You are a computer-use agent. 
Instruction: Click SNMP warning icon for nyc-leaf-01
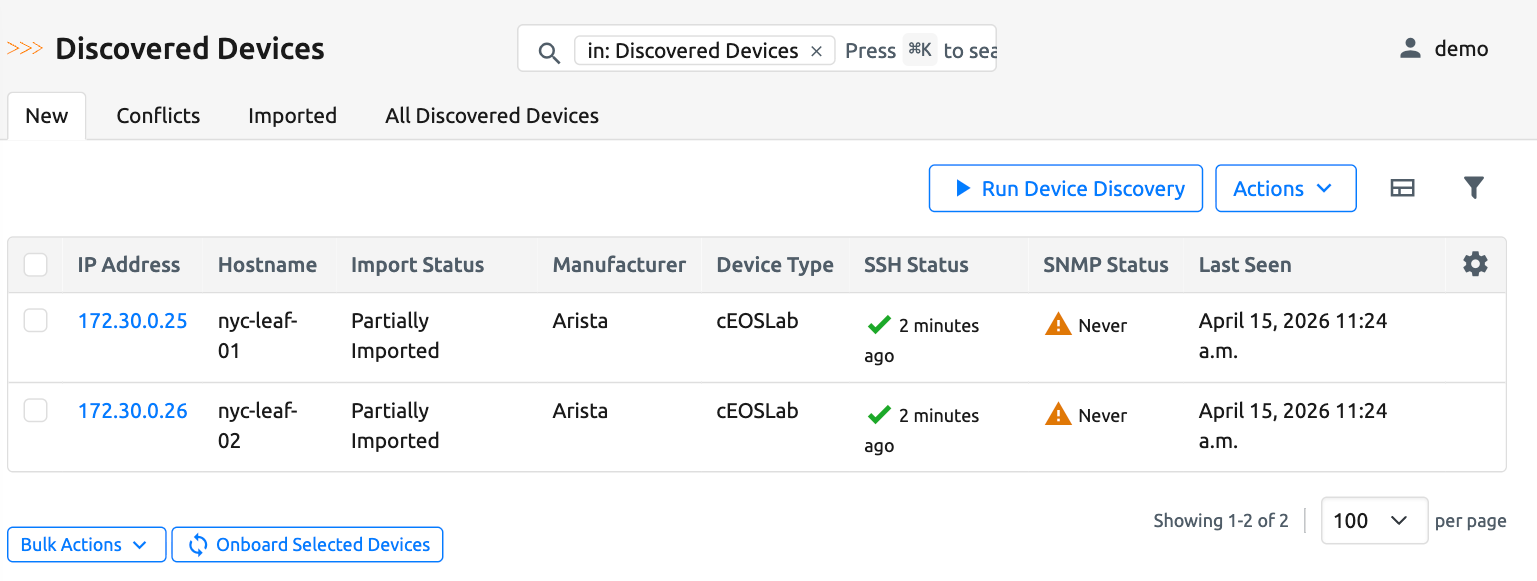tap(1057, 325)
